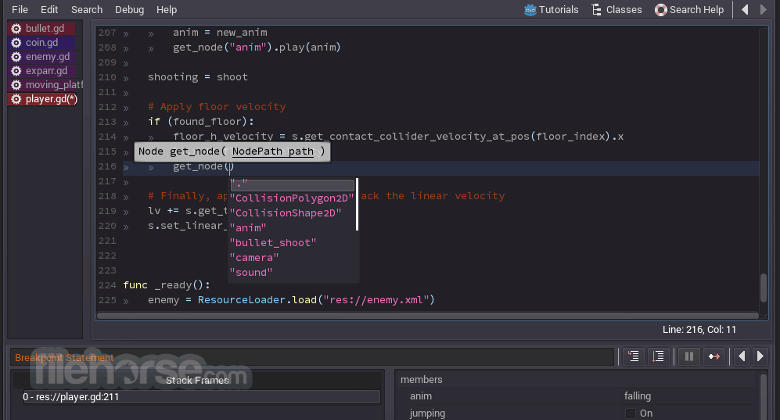Click the Stack Frames header

[x=197, y=381]
